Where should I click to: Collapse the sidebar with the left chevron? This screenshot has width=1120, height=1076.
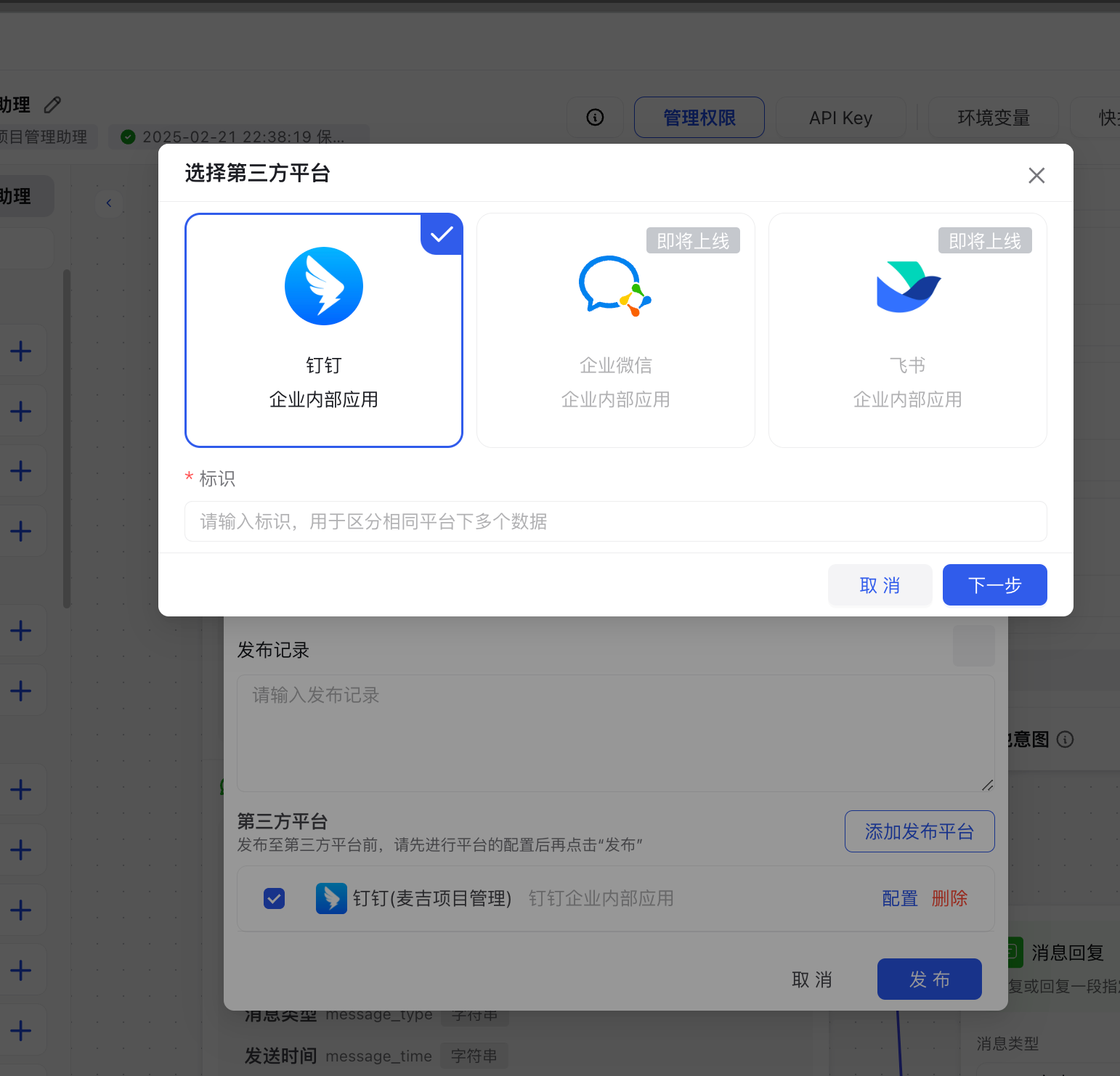[109, 203]
